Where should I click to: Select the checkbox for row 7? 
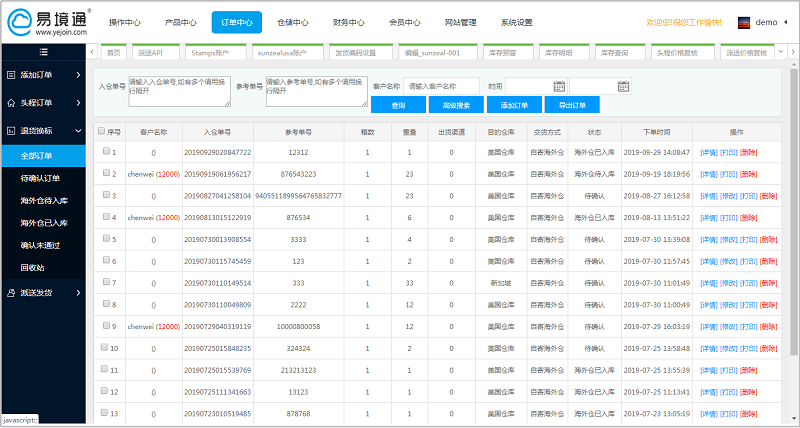click(106, 282)
